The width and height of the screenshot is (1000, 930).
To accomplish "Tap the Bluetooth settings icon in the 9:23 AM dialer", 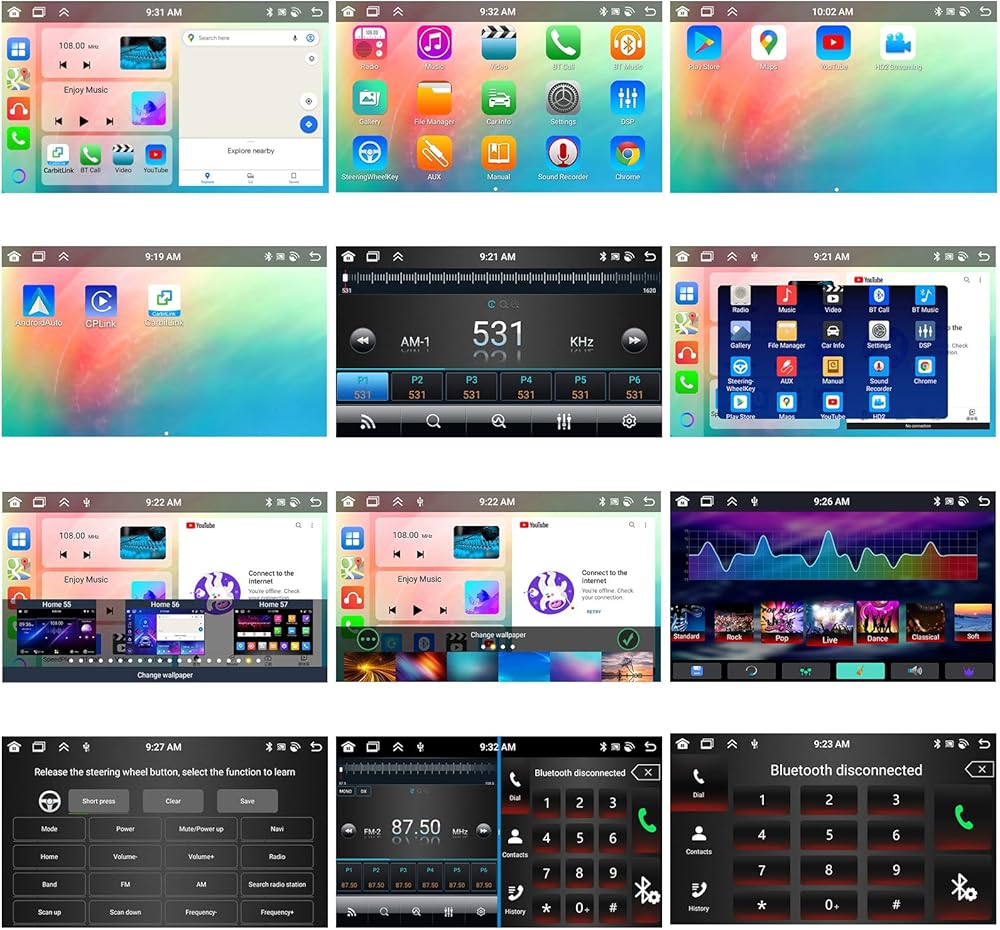I will tap(962, 887).
